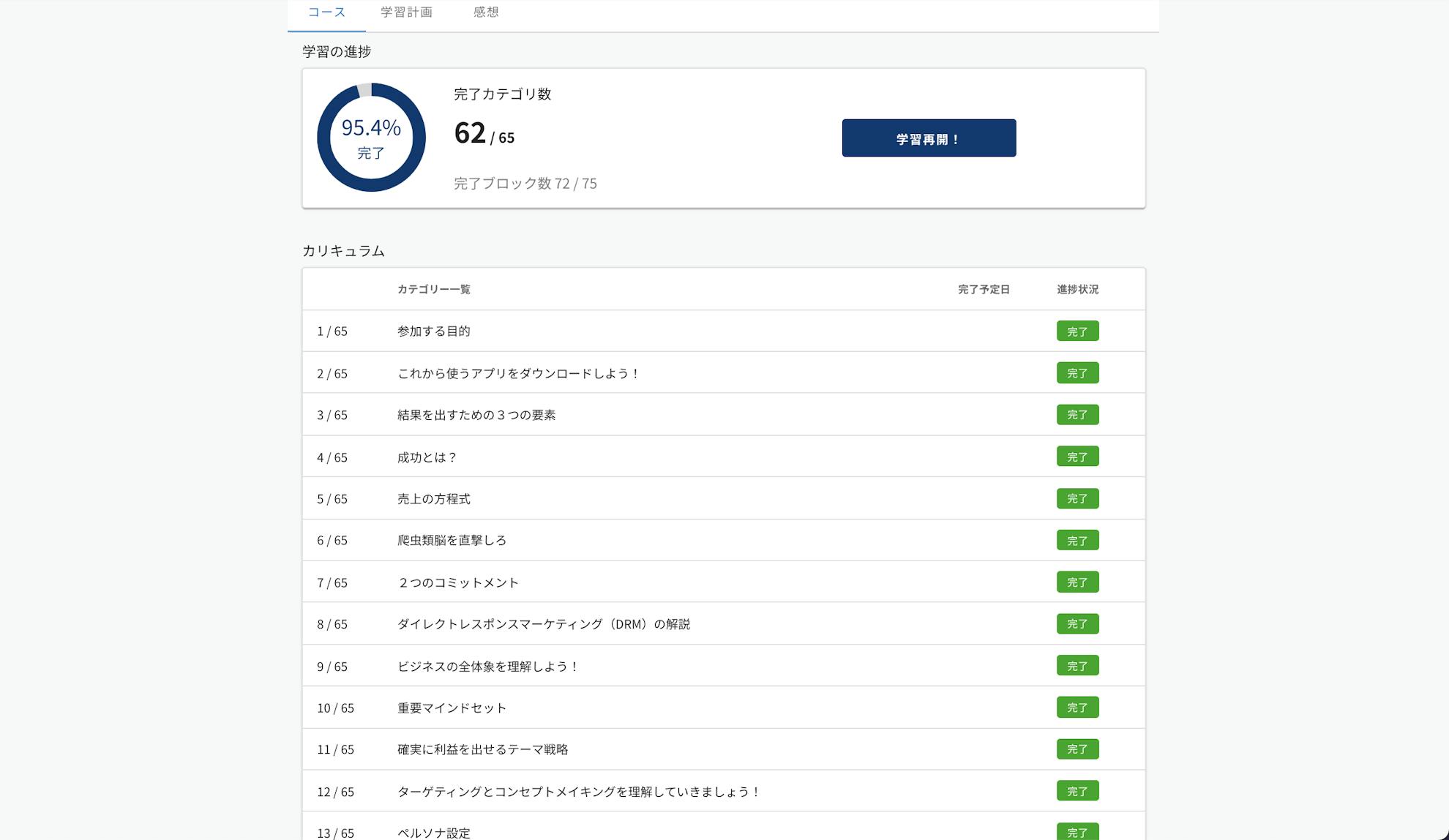The image size is (1449, 840).
Task: Click the 62 / 65 completed category count
Action: click(484, 133)
